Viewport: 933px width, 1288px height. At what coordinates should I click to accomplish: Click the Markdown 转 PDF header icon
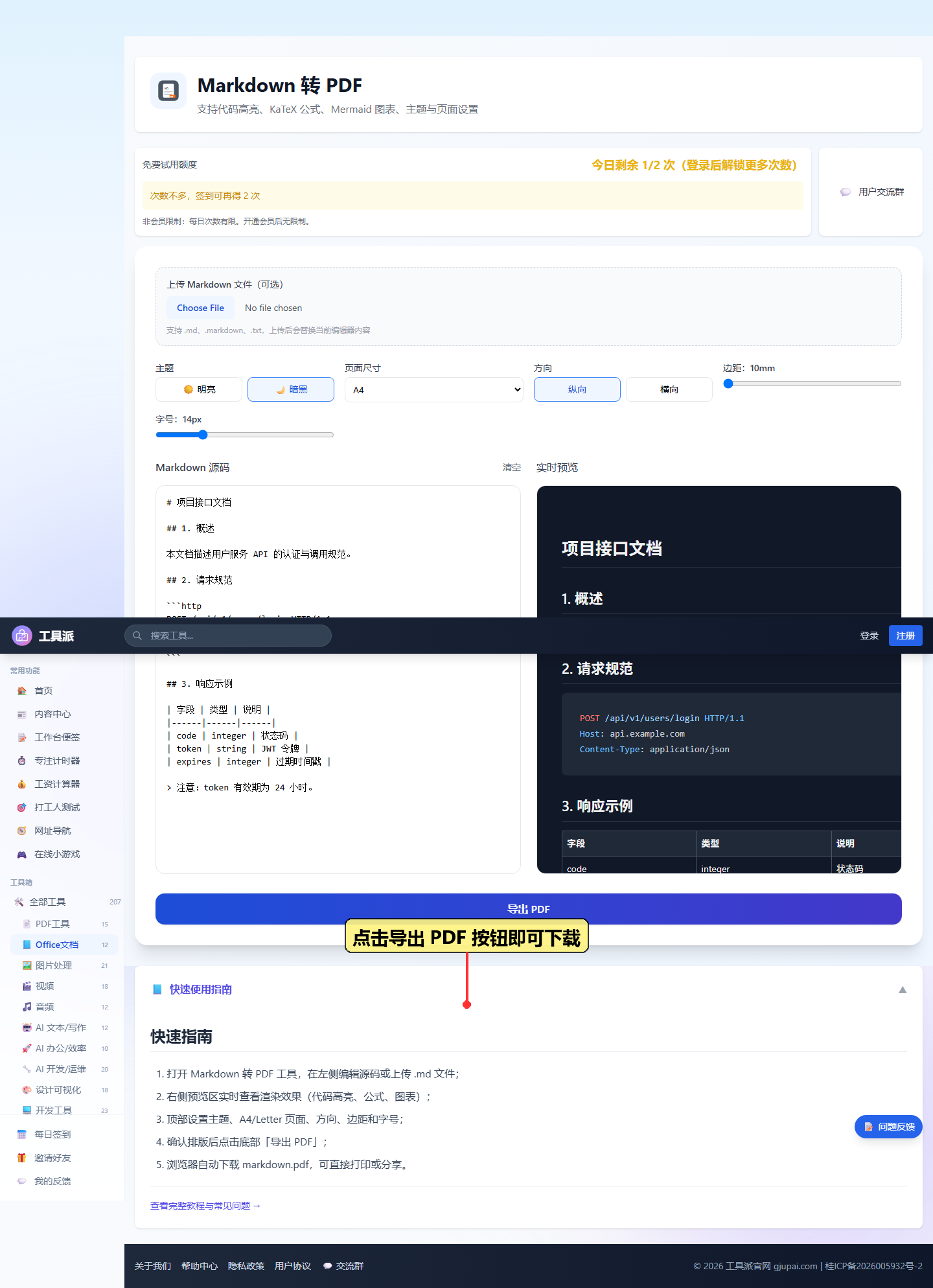point(168,91)
